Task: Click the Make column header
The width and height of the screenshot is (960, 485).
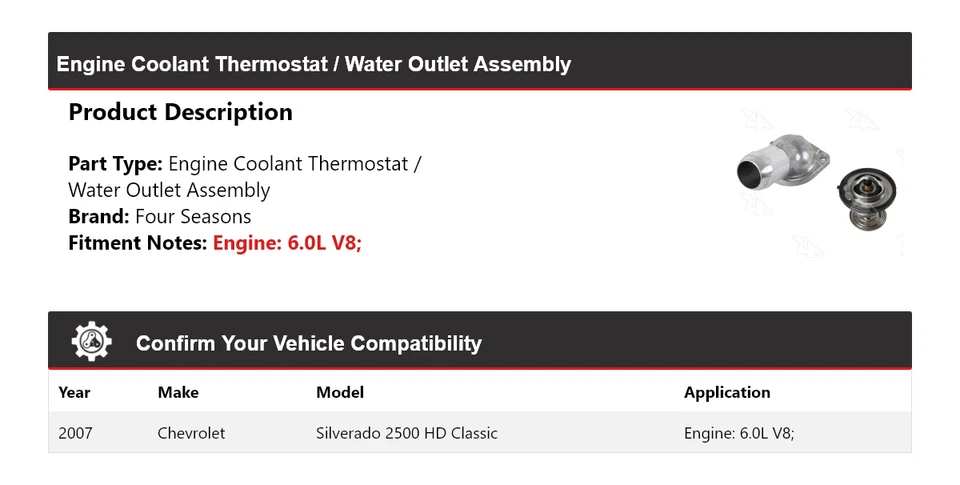Action: point(178,393)
